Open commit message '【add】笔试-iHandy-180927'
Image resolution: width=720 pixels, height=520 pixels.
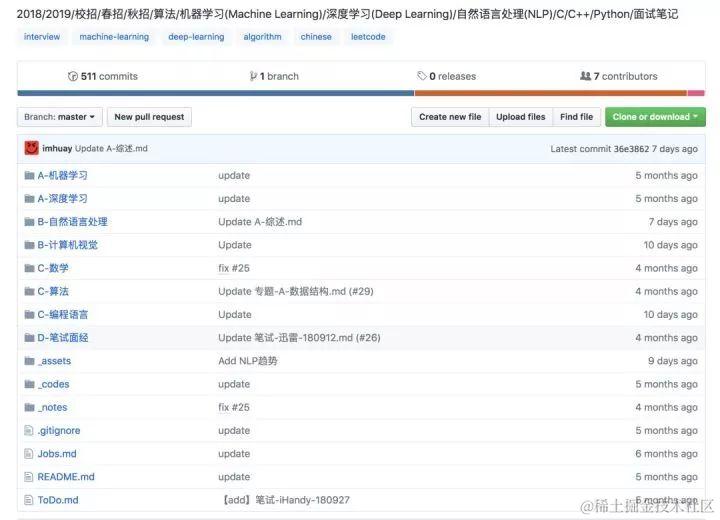click(287, 500)
